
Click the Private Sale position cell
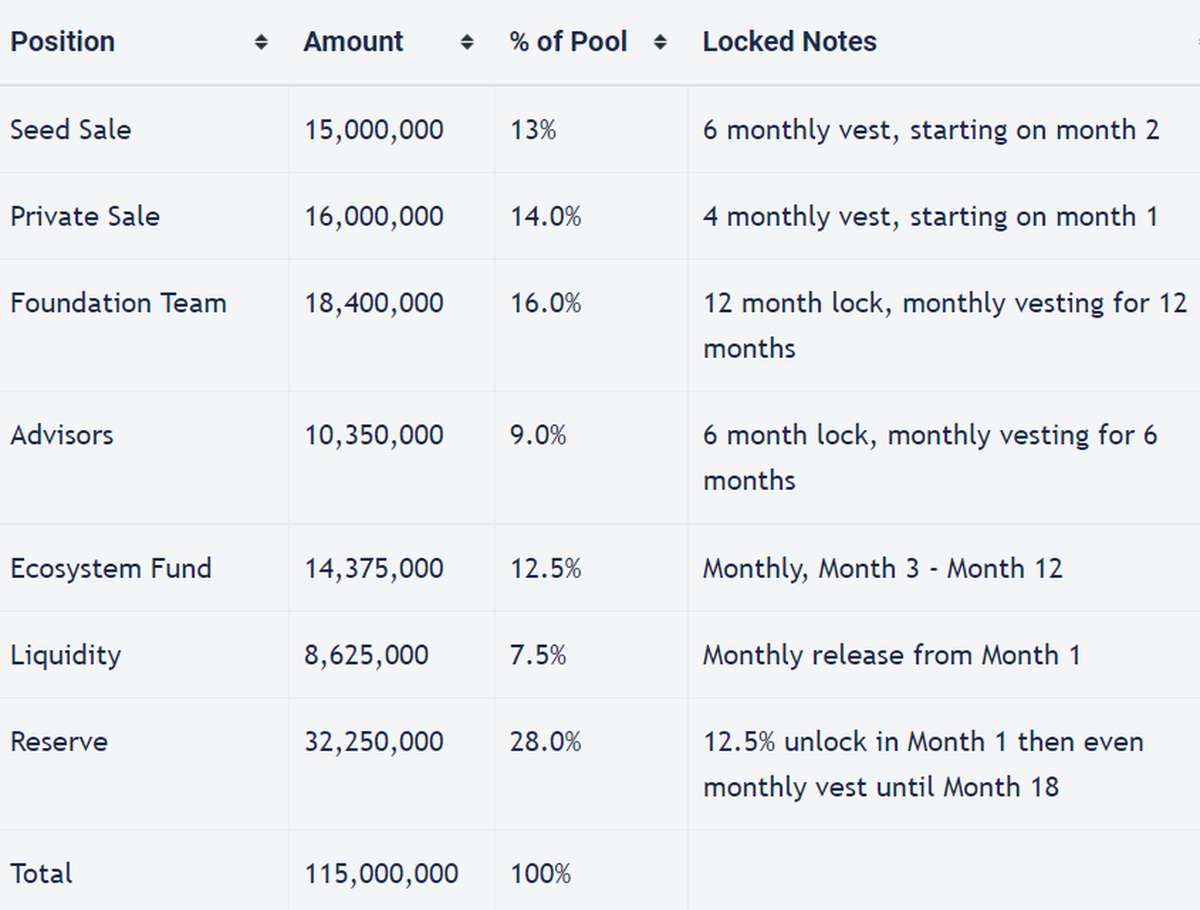pyautogui.click(x=85, y=217)
